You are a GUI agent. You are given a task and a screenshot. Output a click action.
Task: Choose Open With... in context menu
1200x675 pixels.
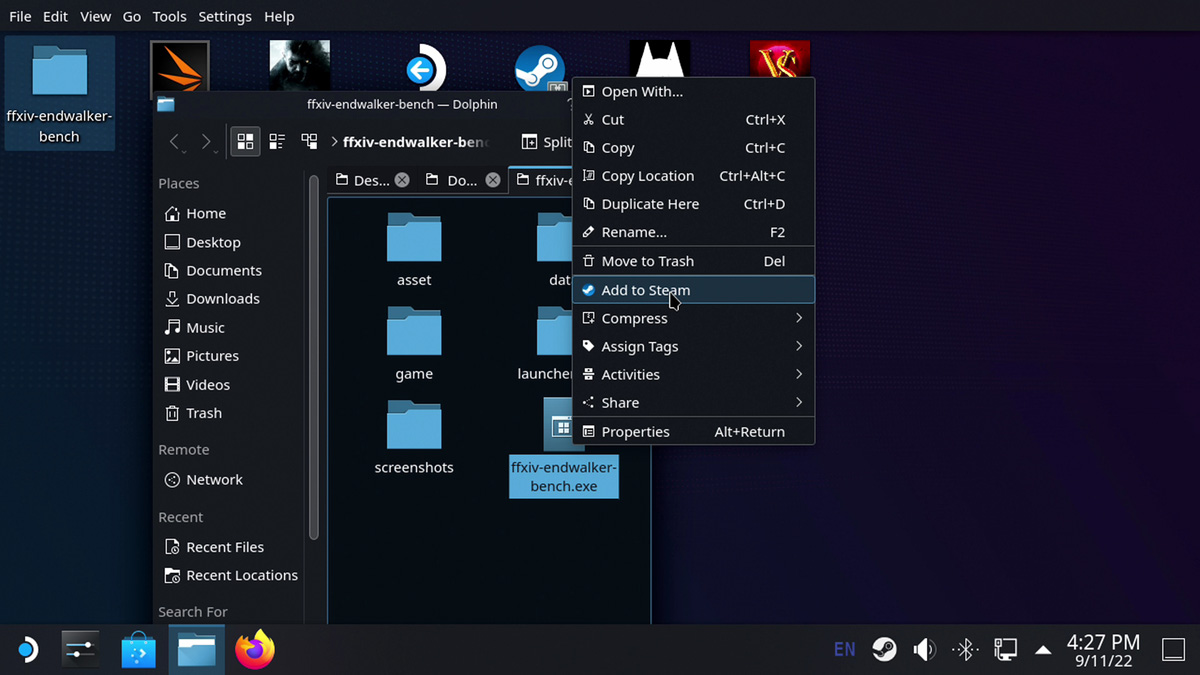click(694, 91)
